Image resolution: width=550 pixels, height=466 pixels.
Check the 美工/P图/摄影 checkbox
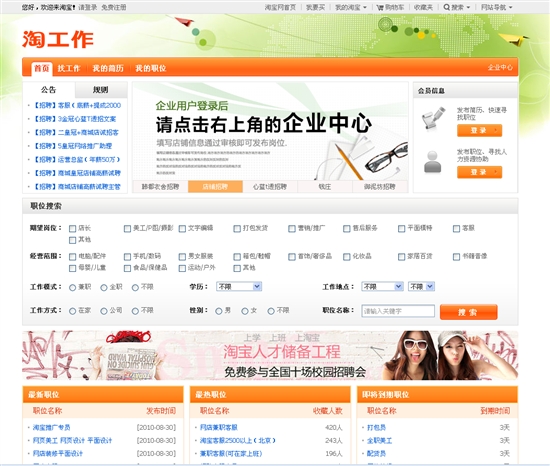(x=127, y=229)
